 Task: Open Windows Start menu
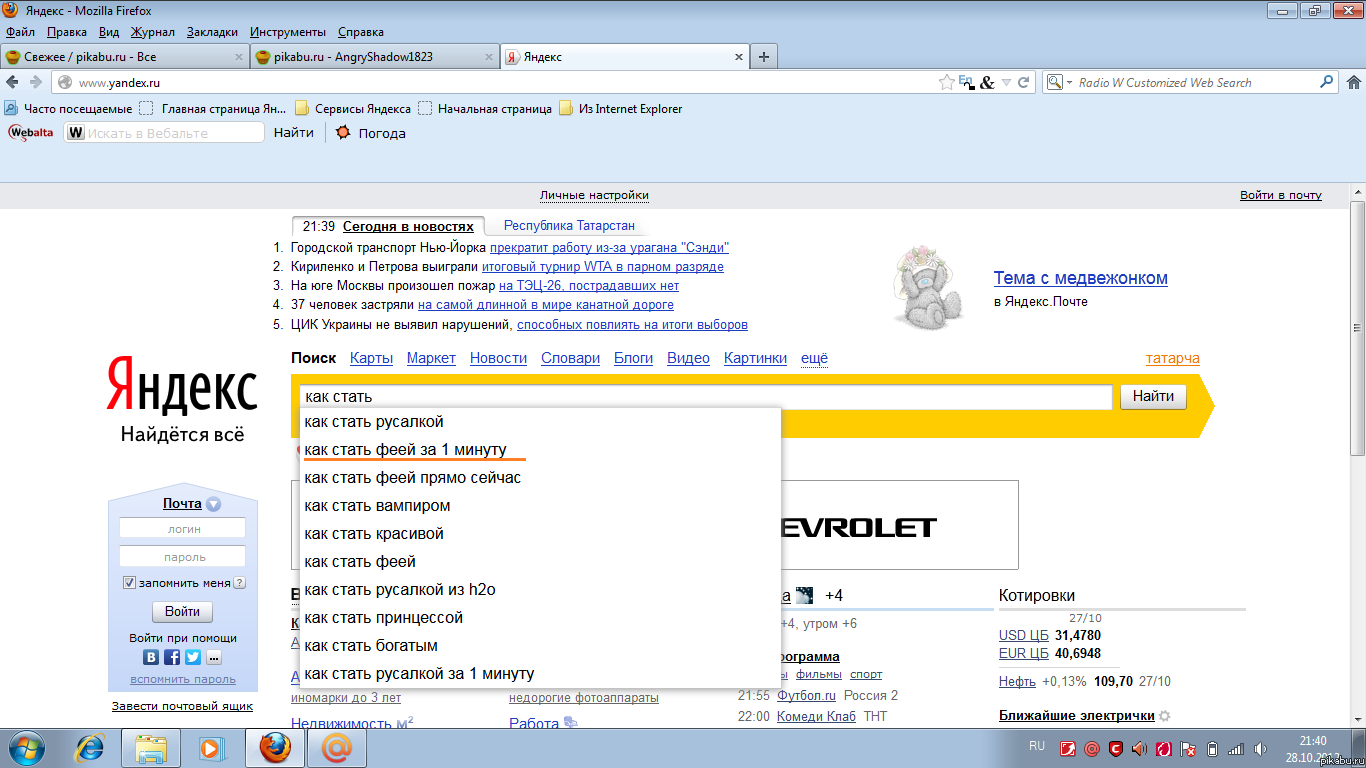click(x=27, y=747)
